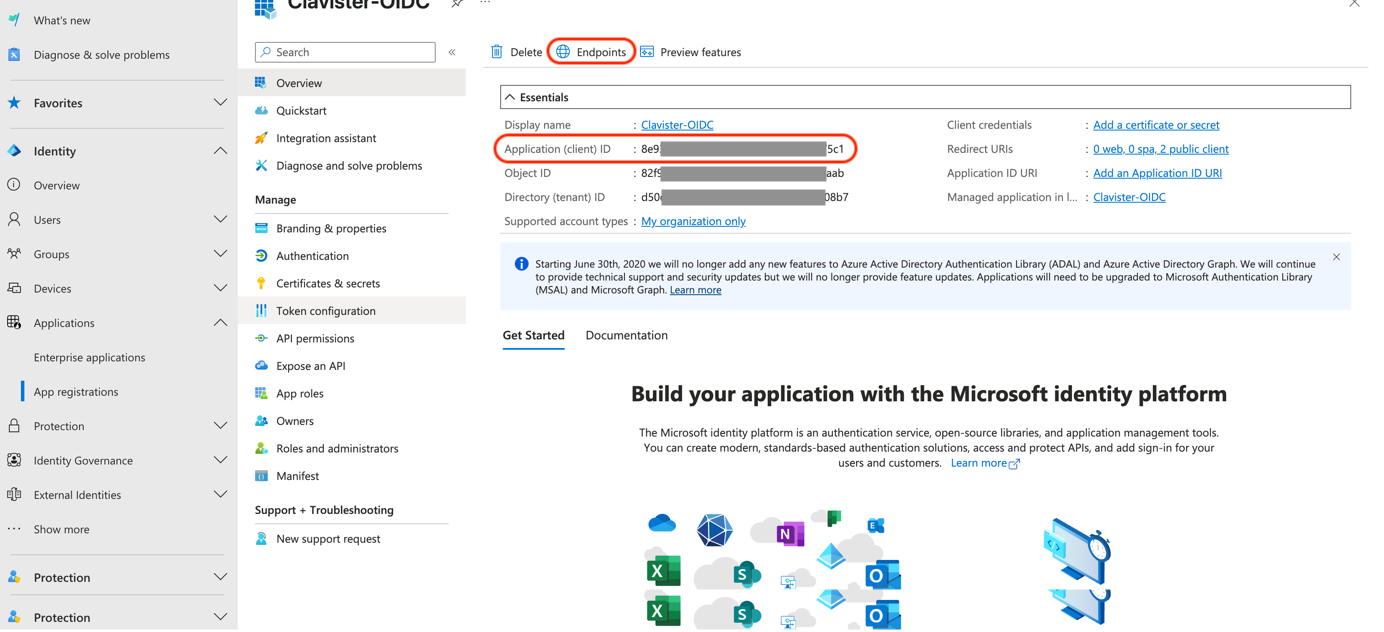The width and height of the screenshot is (1384, 632).
Task: Click the Endpoints button
Action: [591, 52]
